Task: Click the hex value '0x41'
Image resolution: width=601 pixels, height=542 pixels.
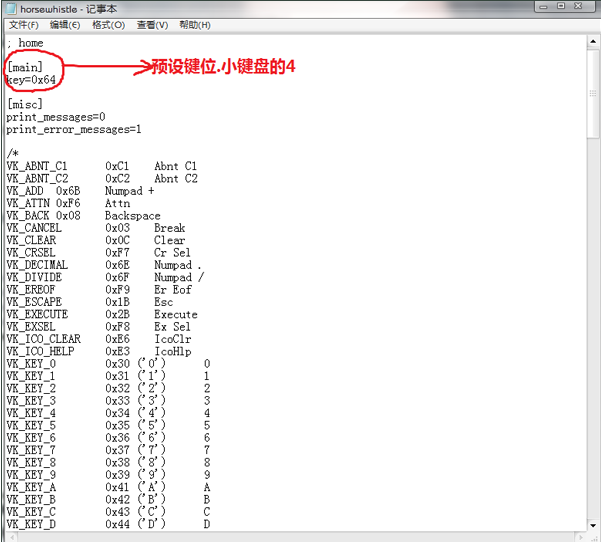Action: [118, 487]
